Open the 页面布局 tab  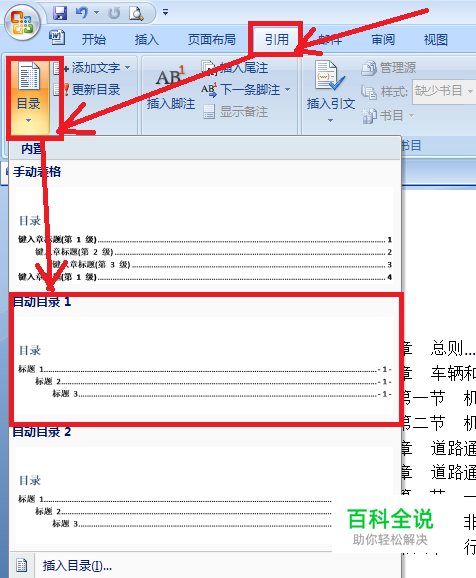tap(212, 39)
